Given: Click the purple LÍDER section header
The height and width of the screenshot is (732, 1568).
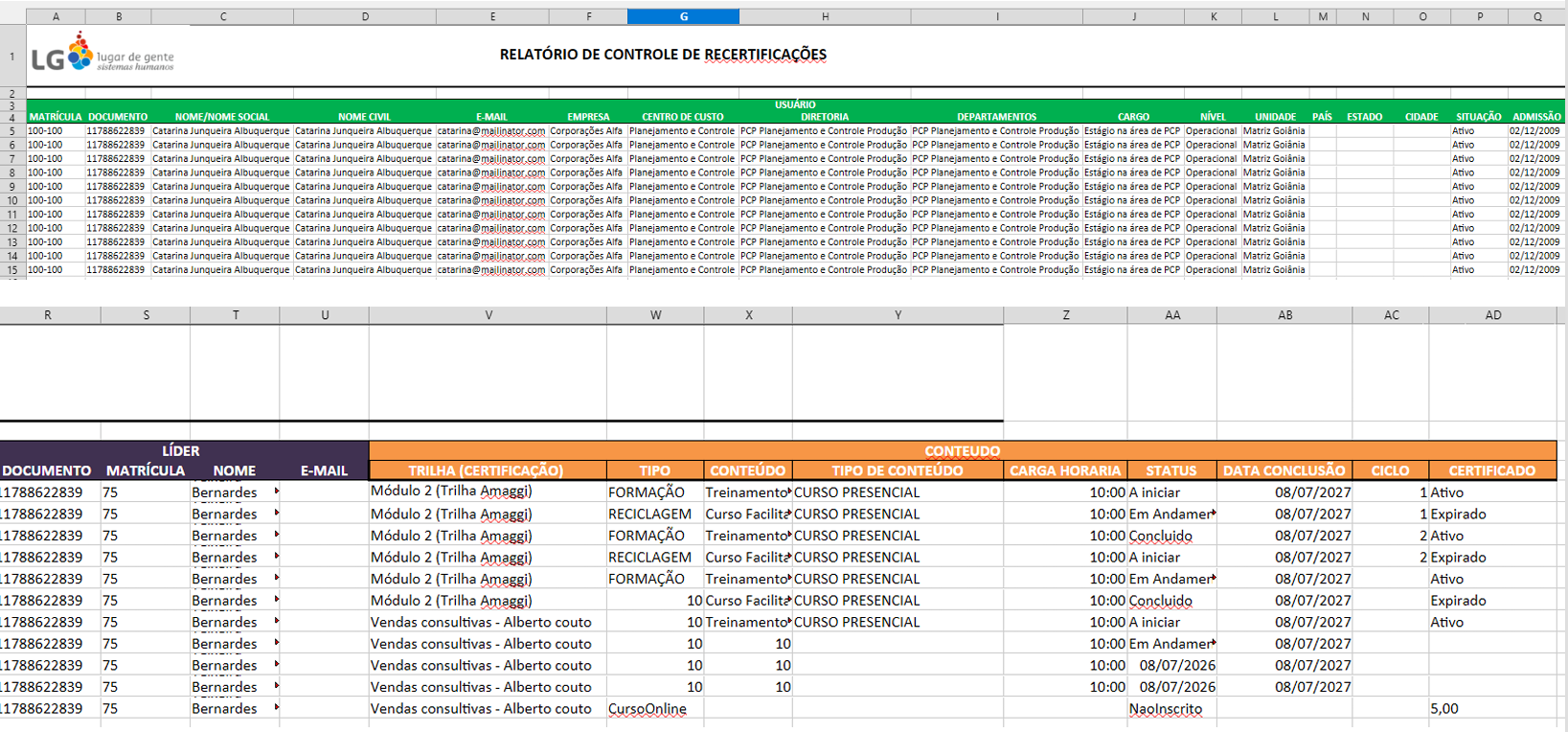Looking at the screenshot, I should click(181, 450).
